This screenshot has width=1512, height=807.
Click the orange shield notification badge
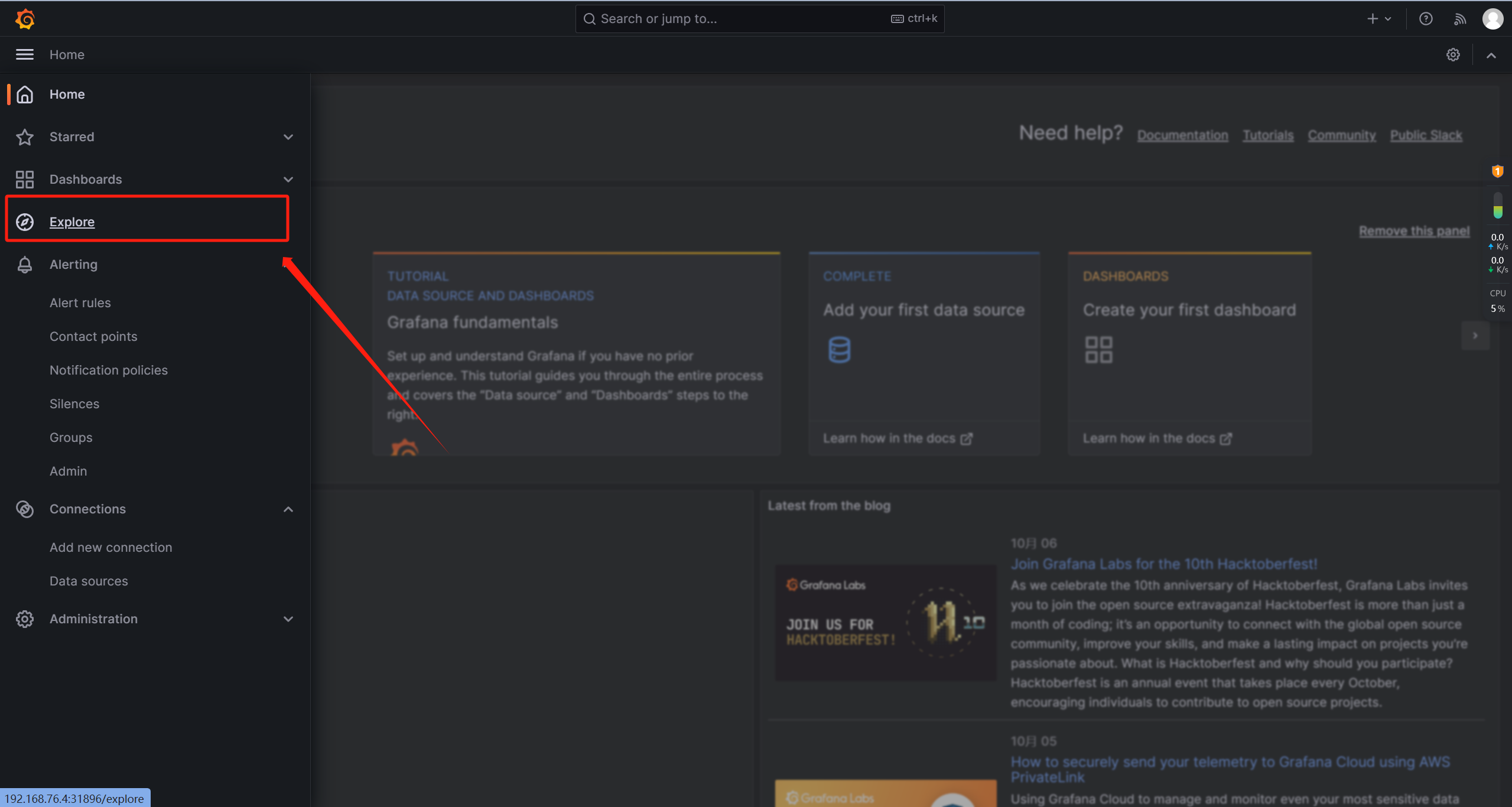[x=1497, y=171]
